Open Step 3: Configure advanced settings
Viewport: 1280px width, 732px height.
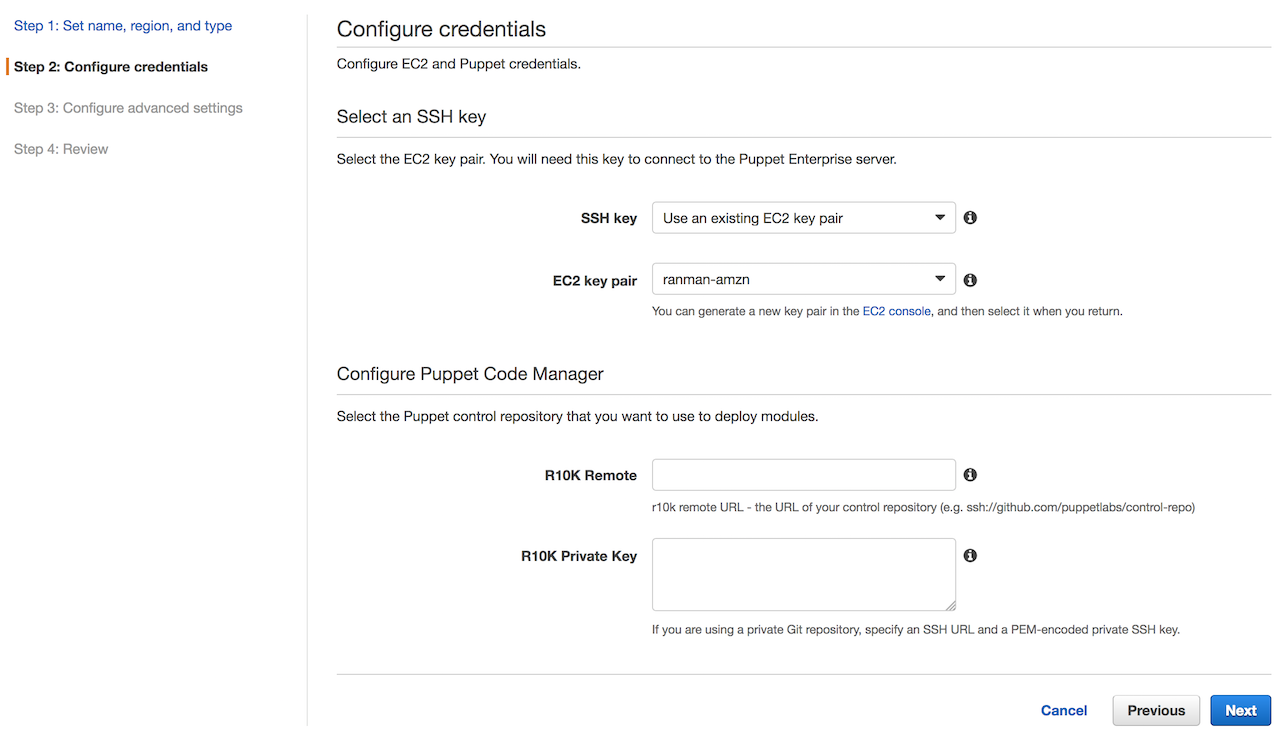click(x=128, y=108)
